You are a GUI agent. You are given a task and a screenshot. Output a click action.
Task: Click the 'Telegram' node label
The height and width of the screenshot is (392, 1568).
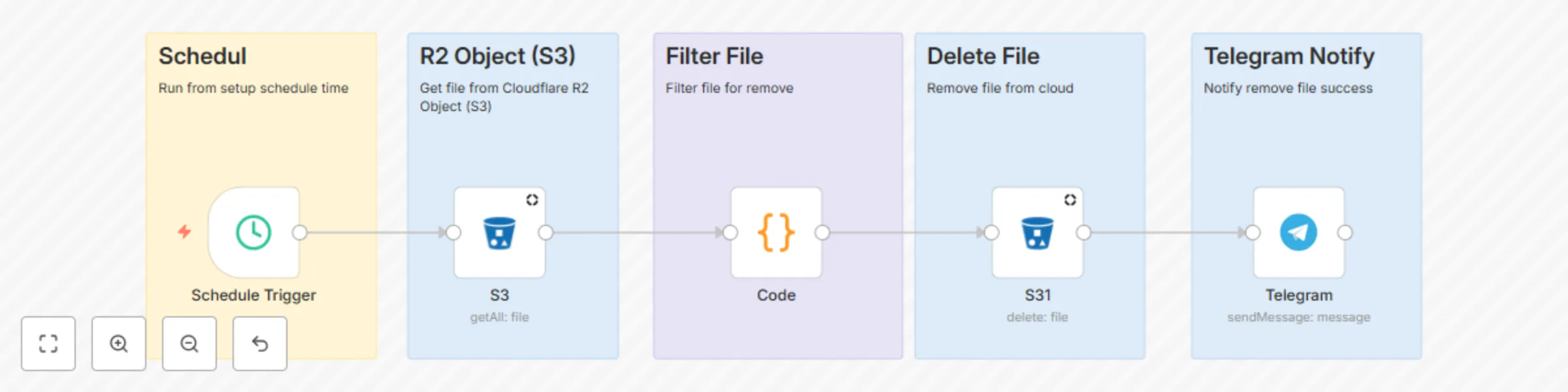[1299, 295]
